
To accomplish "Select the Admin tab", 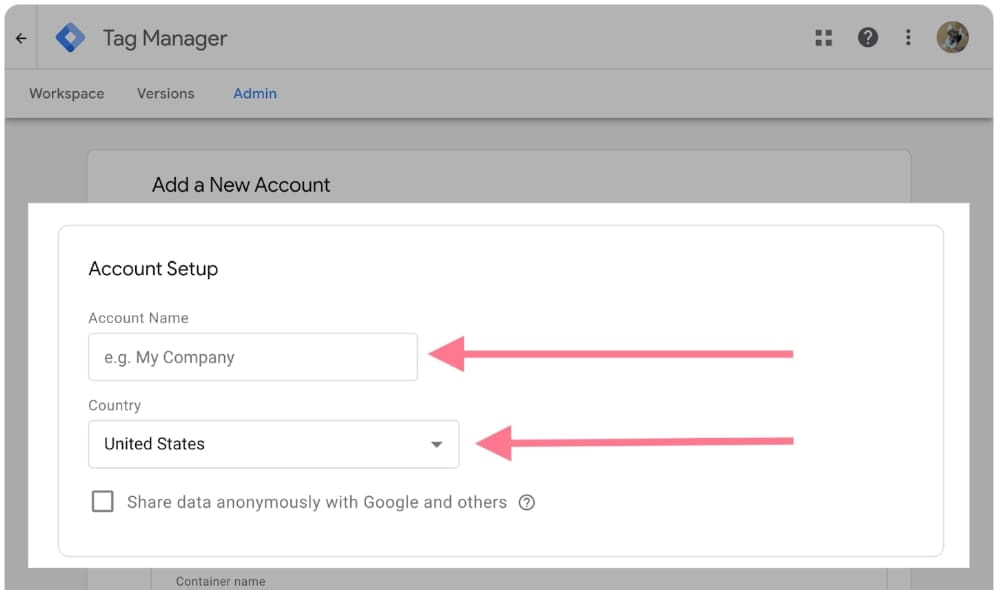I will pyautogui.click(x=255, y=94).
